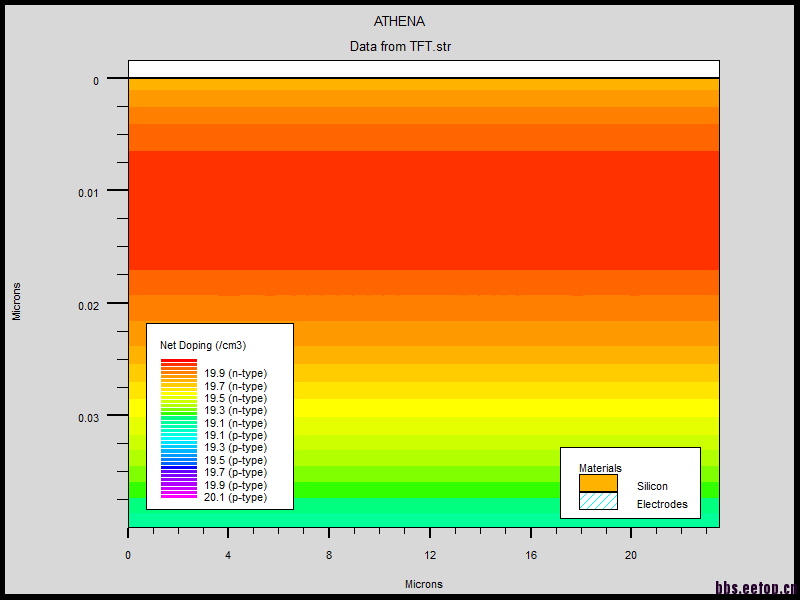Click the 20 tick label on X axis

tap(630, 555)
